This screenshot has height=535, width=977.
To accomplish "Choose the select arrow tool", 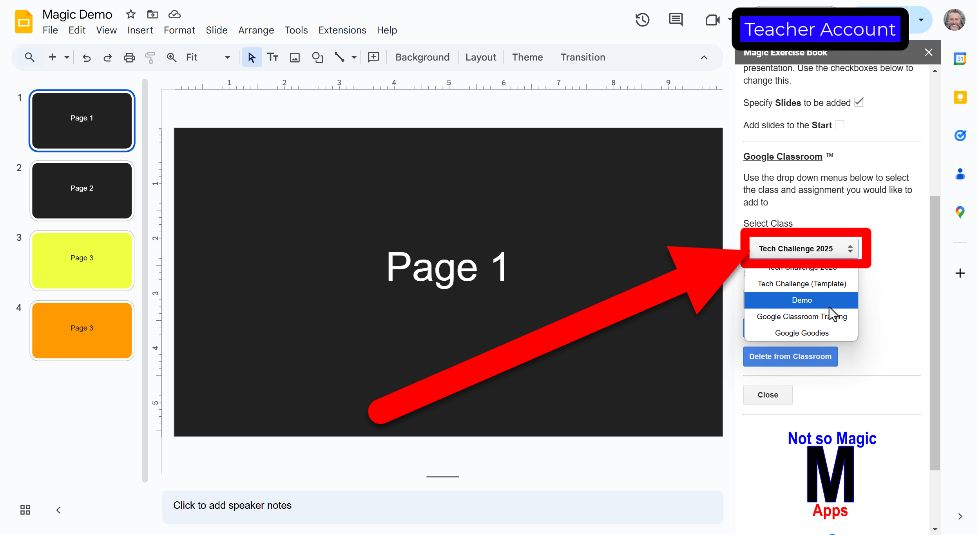I will click(251, 57).
